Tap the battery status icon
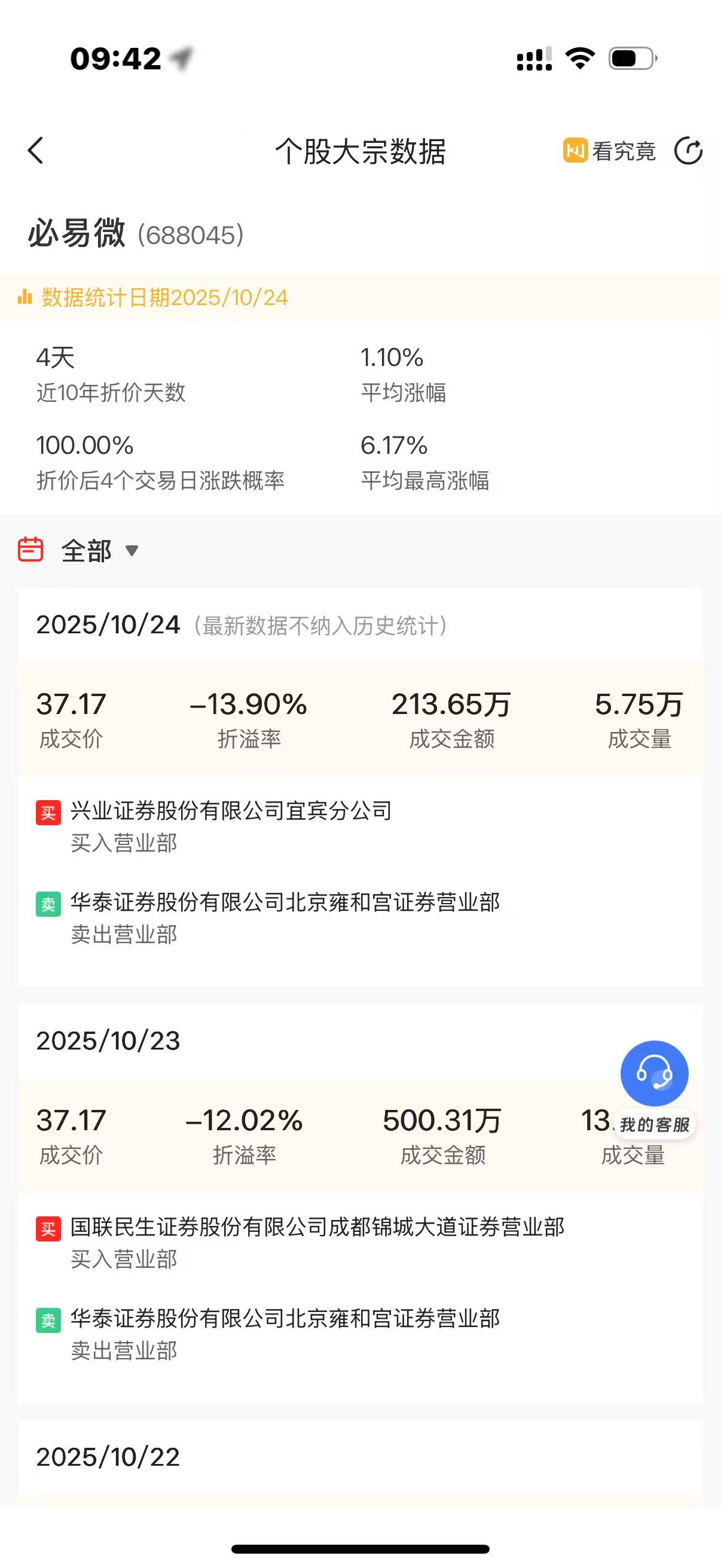This screenshot has width=721, height=1568. click(633, 59)
